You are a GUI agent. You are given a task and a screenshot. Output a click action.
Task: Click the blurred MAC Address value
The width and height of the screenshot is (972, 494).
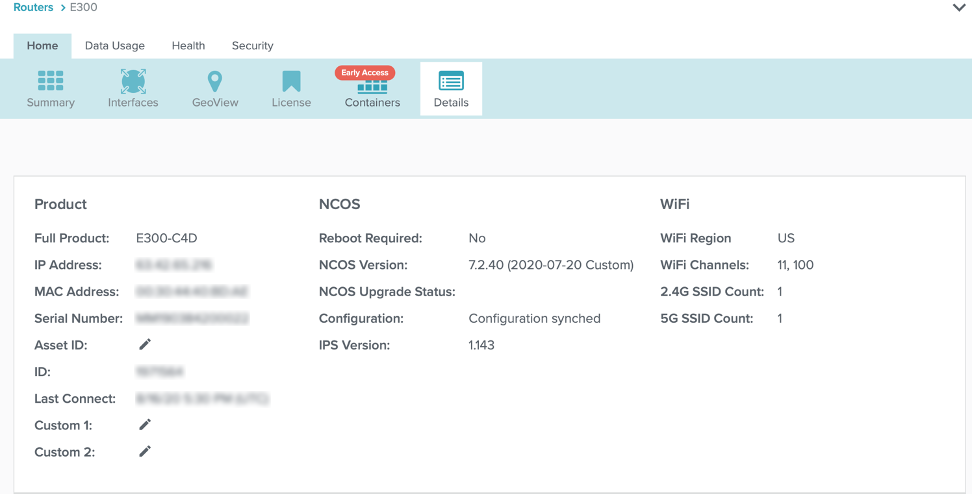pyautogui.click(x=192, y=292)
